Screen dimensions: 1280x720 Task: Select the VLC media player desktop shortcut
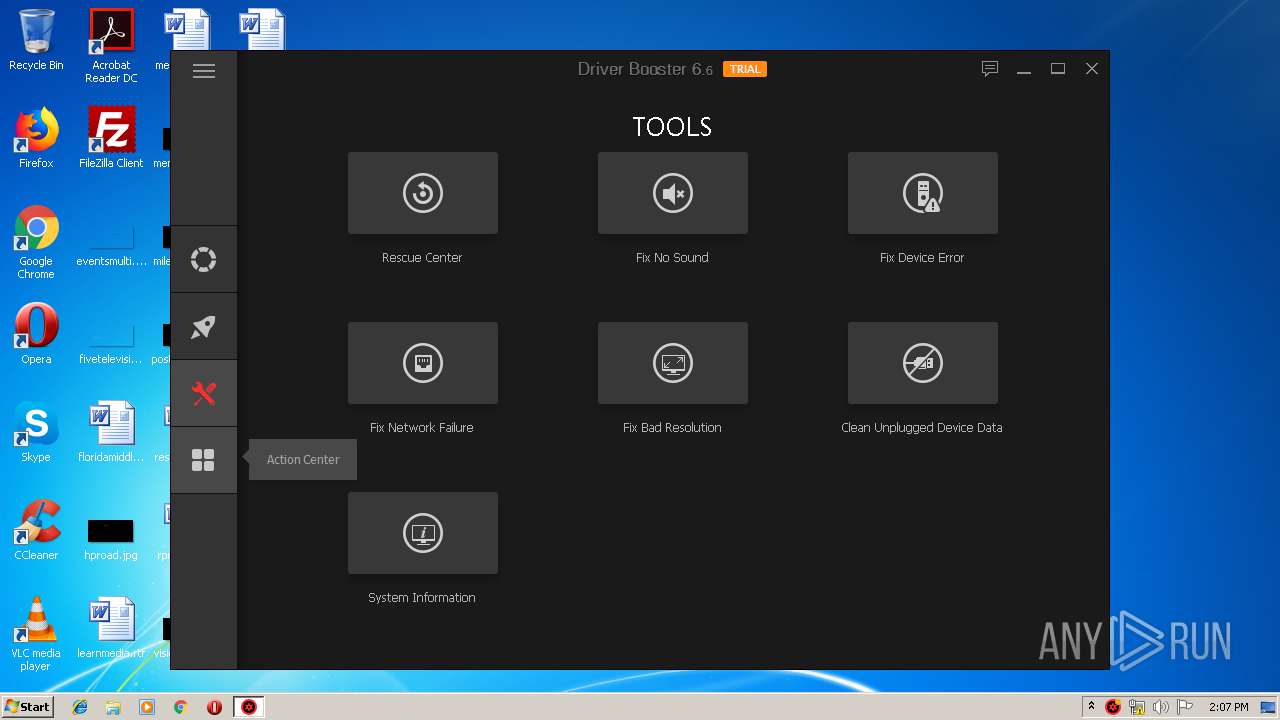[x=36, y=634]
